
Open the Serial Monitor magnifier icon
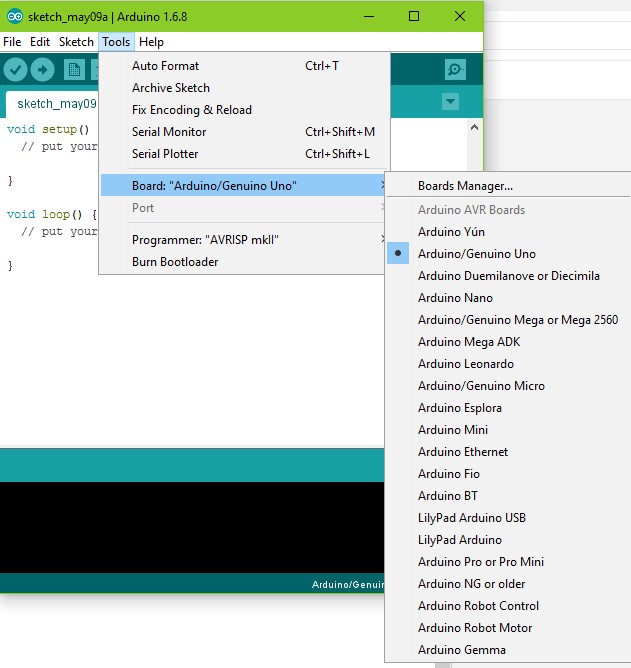(x=455, y=69)
